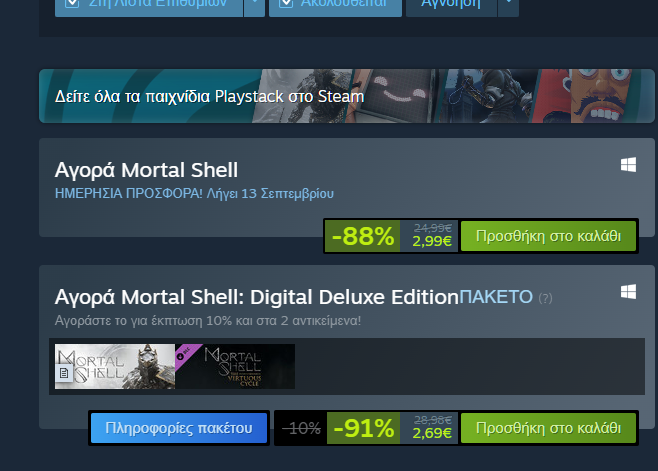The image size is (658, 471).
Task: Click the document icon on the thumbnail
Action: (x=64, y=373)
